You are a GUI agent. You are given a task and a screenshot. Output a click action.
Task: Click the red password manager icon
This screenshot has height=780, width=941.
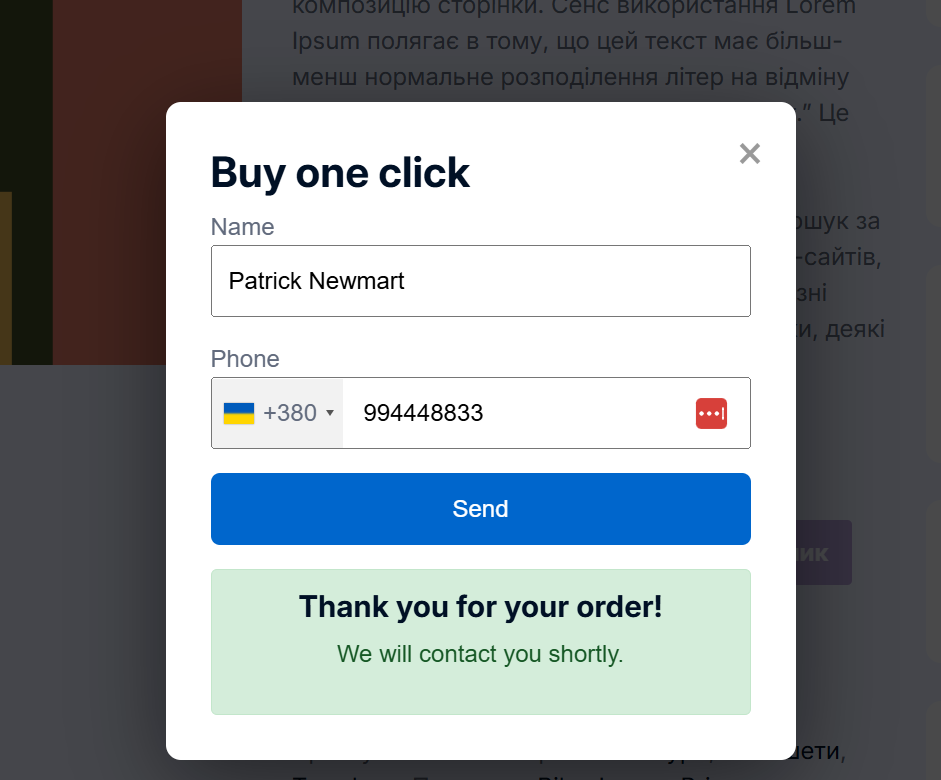click(711, 413)
